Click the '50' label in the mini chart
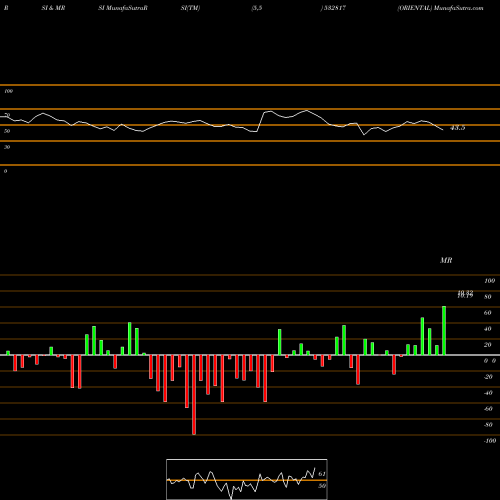This screenshot has width=500, height=500. tap(322, 486)
